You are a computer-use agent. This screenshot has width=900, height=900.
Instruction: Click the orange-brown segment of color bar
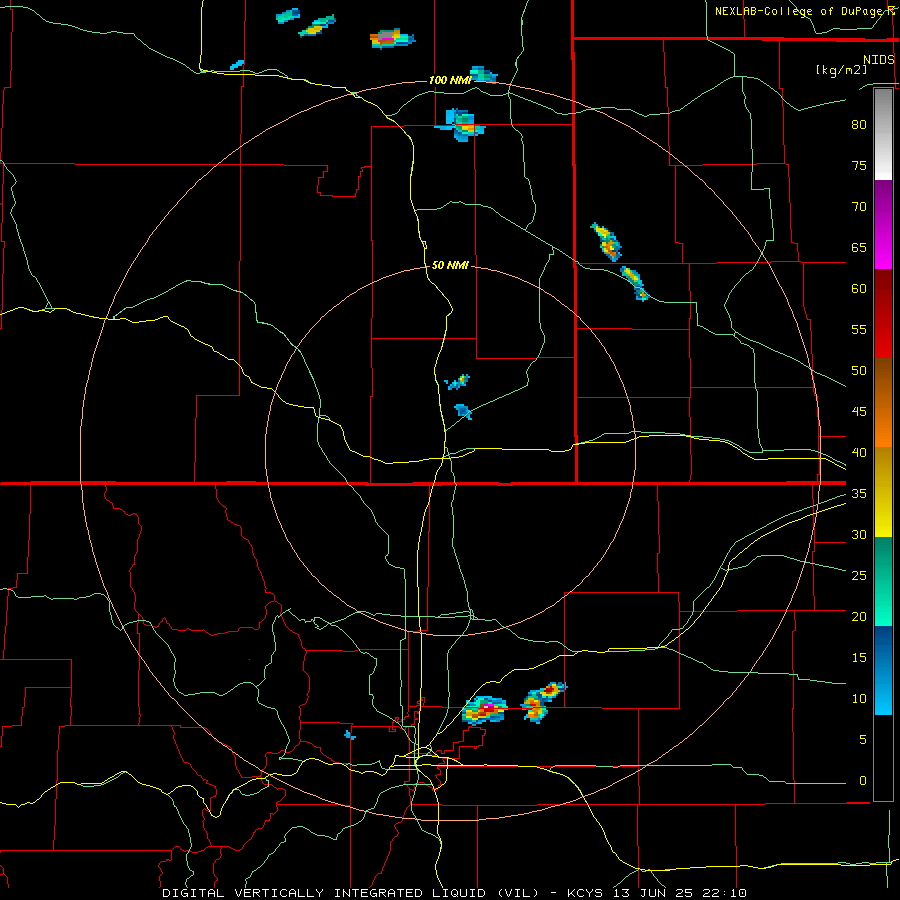point(883,403)
